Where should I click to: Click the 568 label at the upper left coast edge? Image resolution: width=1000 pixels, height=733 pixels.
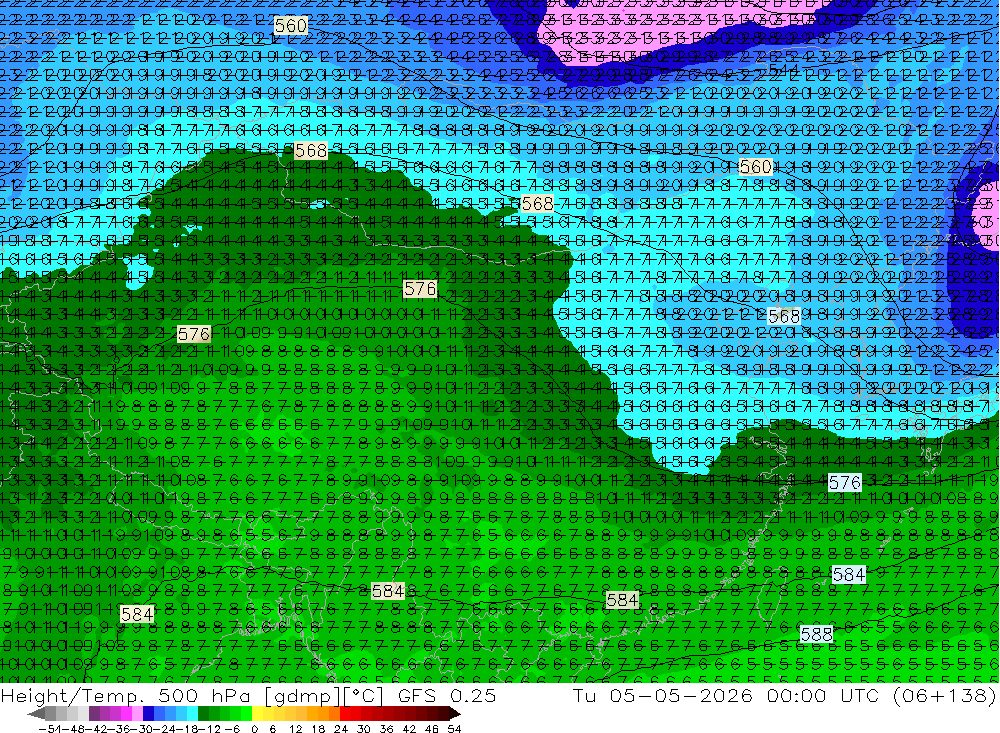point(311,151)
